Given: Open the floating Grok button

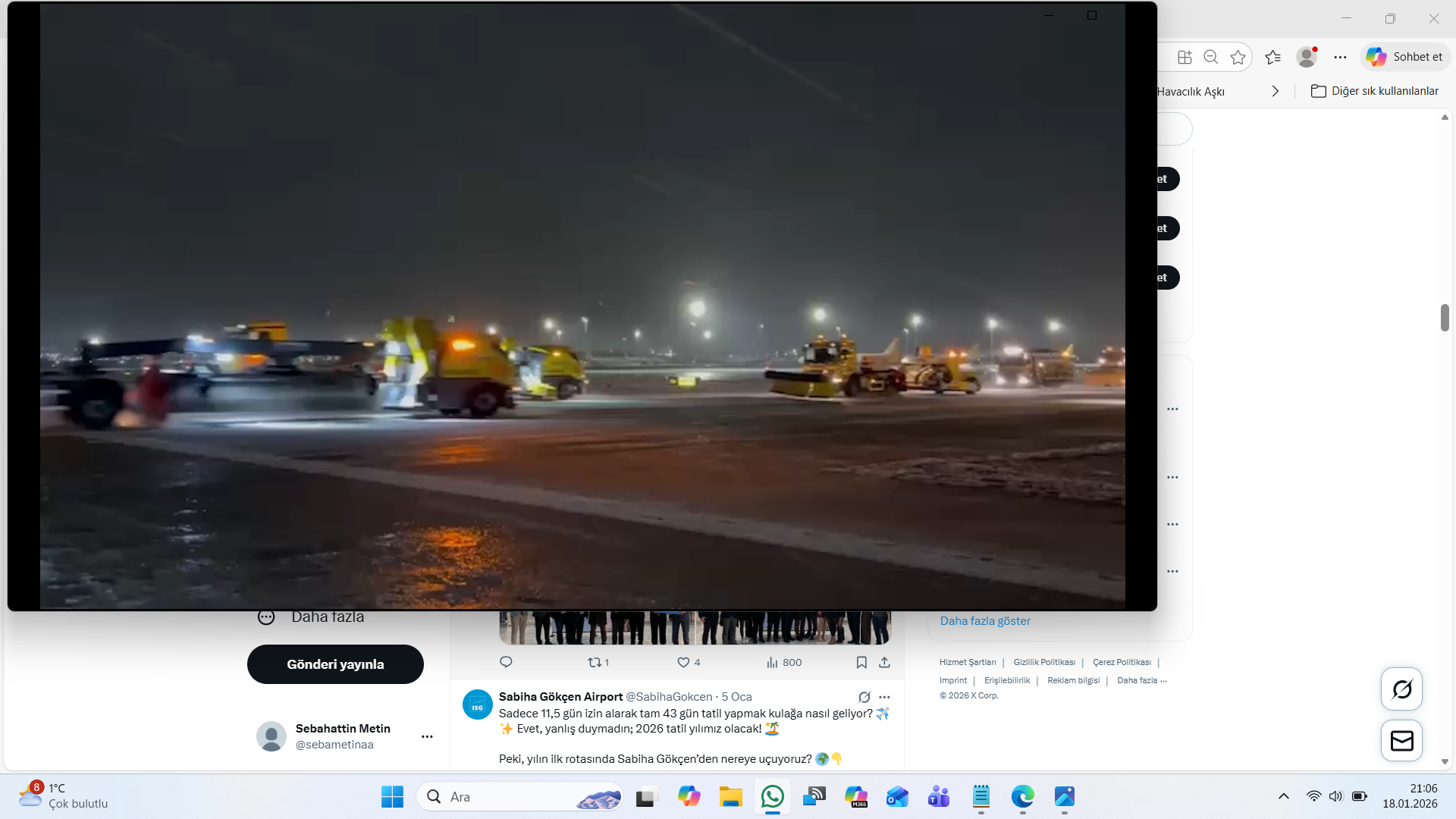Looking at the screenshot, I should (x=1401, y=689).
